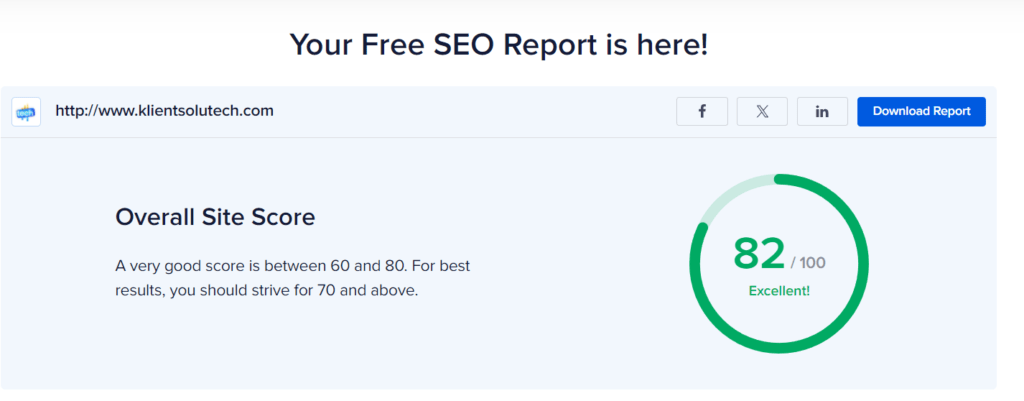1024x401 pixels.
Task: Click the word "SEO" in the title
Action: 462,45
